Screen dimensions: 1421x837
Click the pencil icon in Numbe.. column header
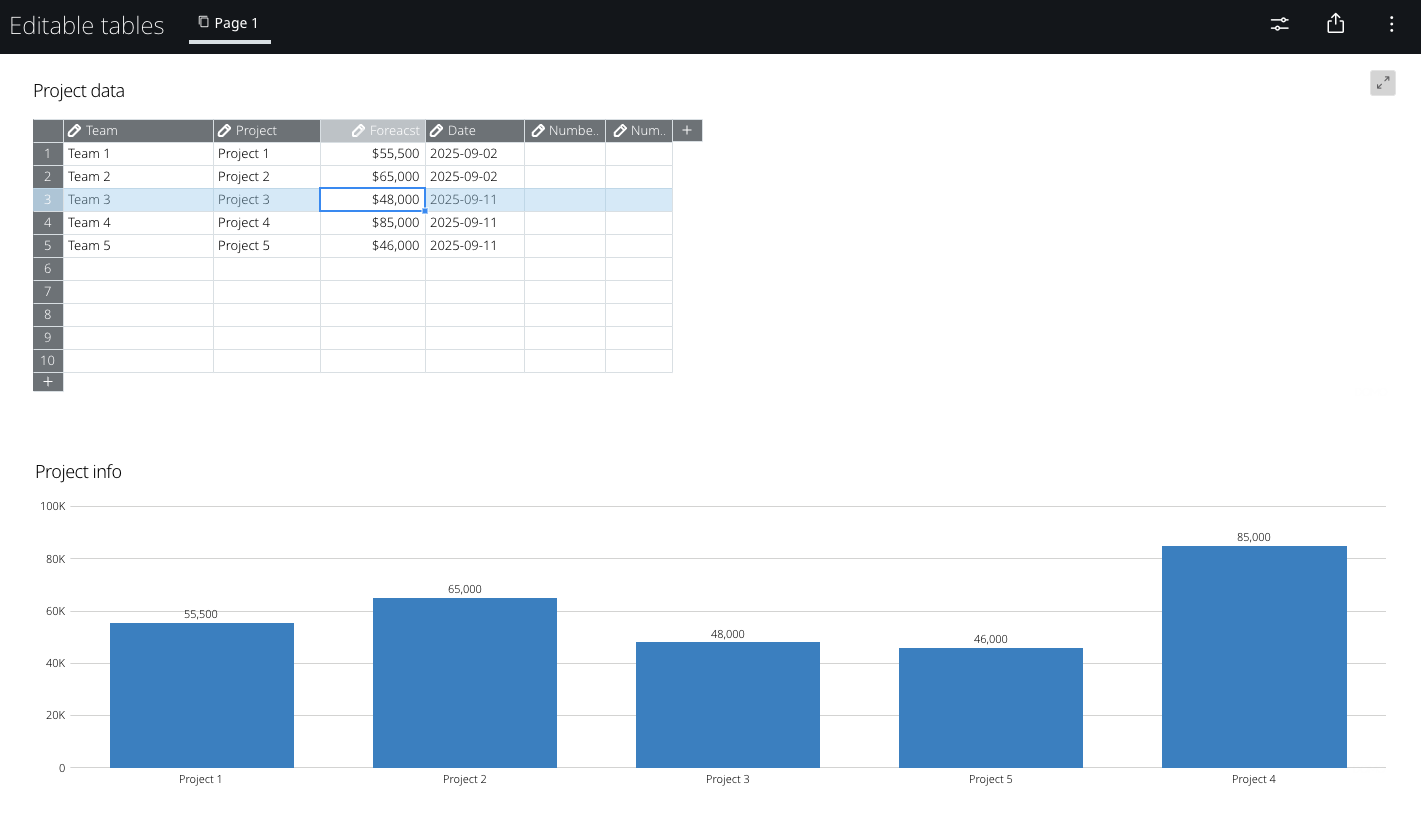click(x=538, y=131)
